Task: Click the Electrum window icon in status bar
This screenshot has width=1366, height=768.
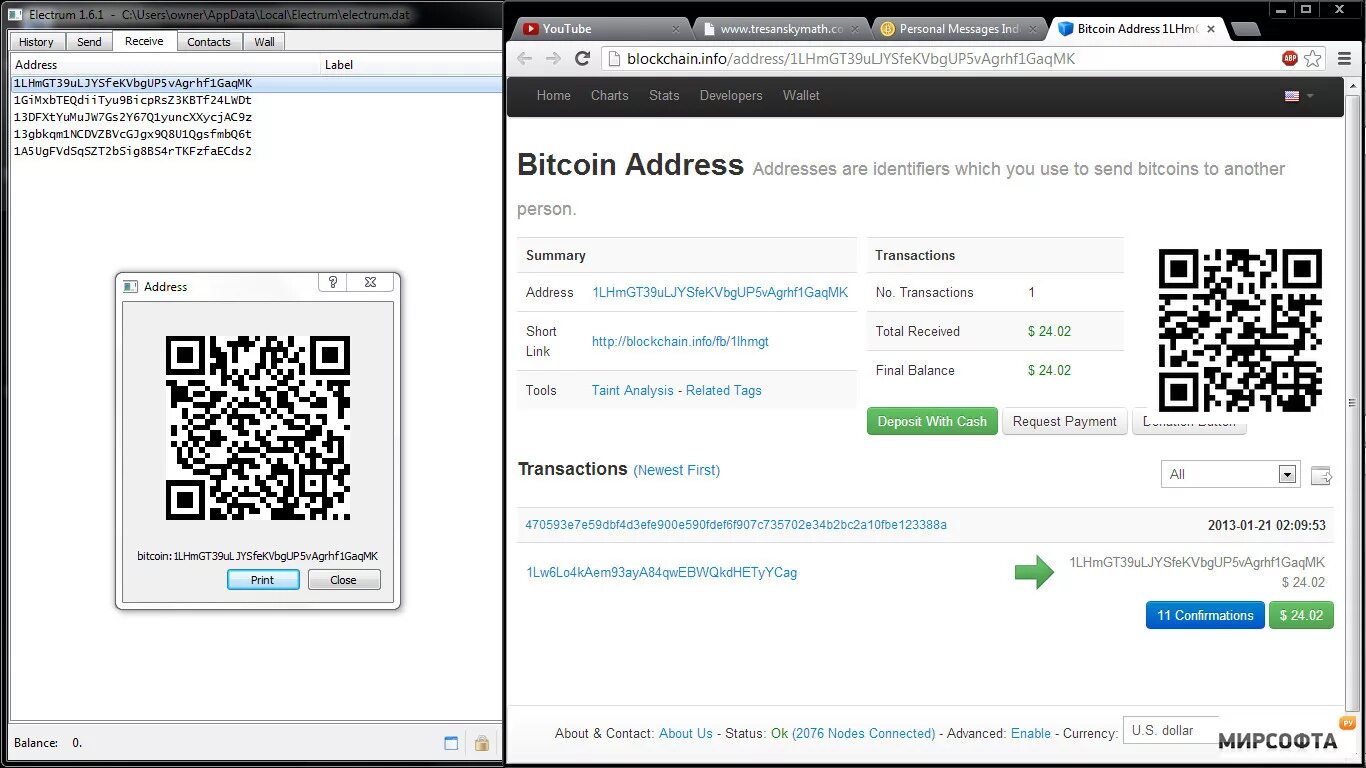Action: (451, 743)
